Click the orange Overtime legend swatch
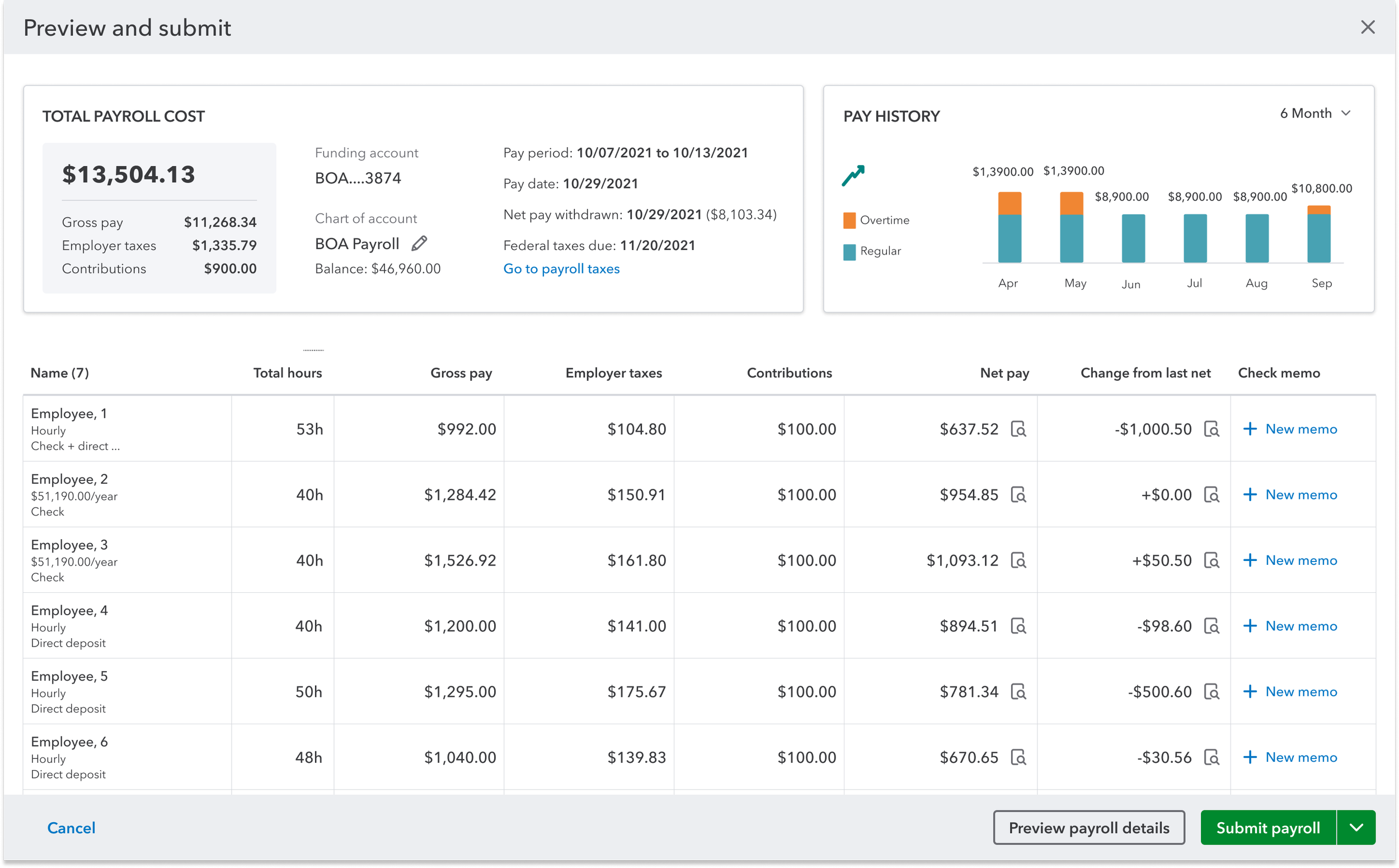1399x868 pixels. pyautogui.click(x=849, y=220)
